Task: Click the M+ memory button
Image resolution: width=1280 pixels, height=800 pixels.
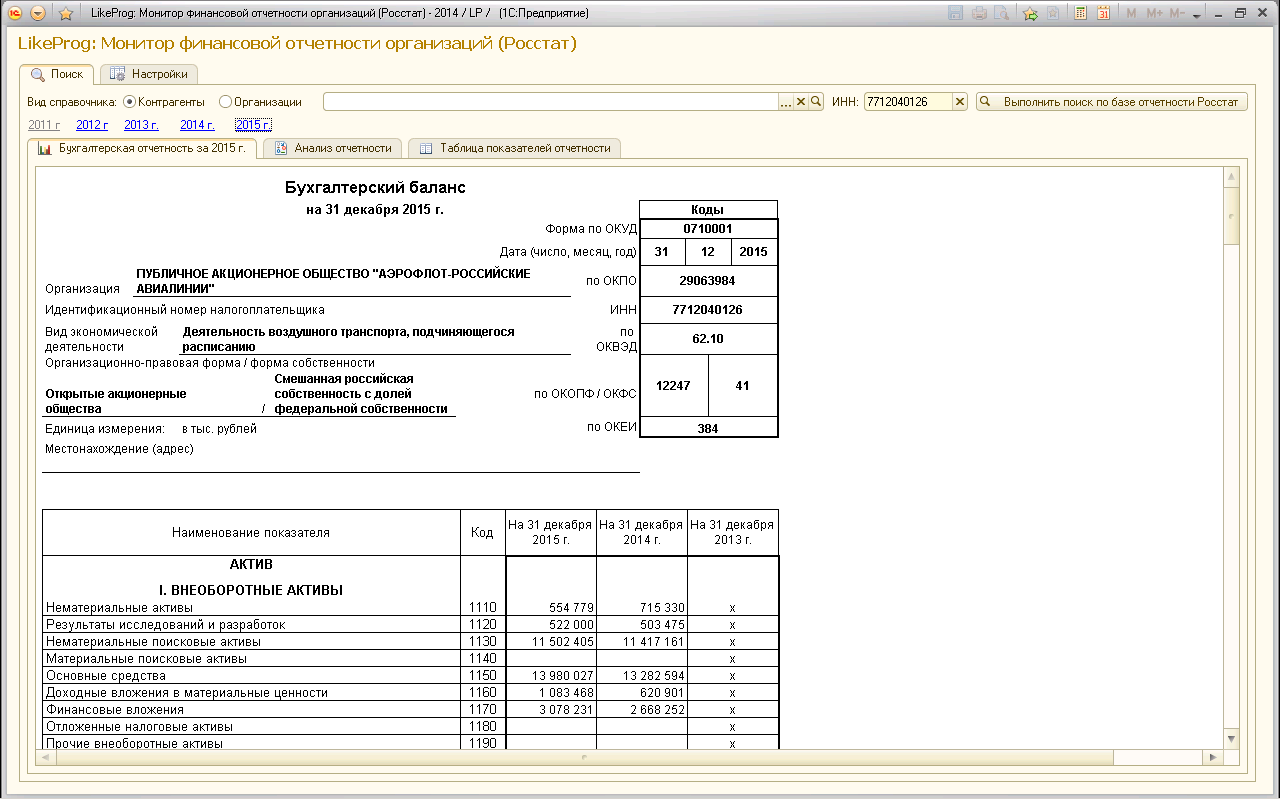Action: [1154, 13]
